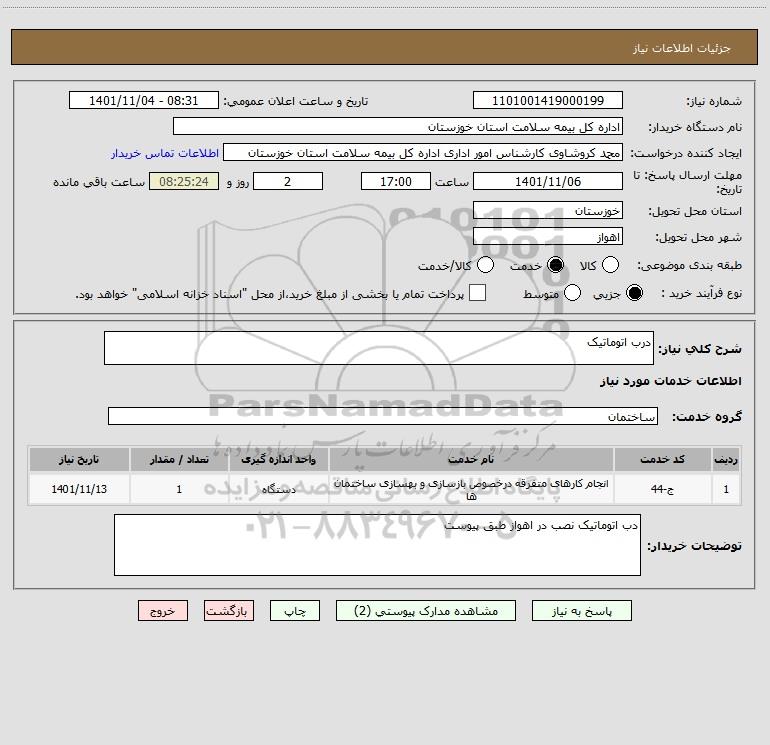Image resolution: width=770 pixels, height=745 pixels.
Task: Click the remaining time field 08:25:24
Action: pyautogui.click(x=184, y=181)
